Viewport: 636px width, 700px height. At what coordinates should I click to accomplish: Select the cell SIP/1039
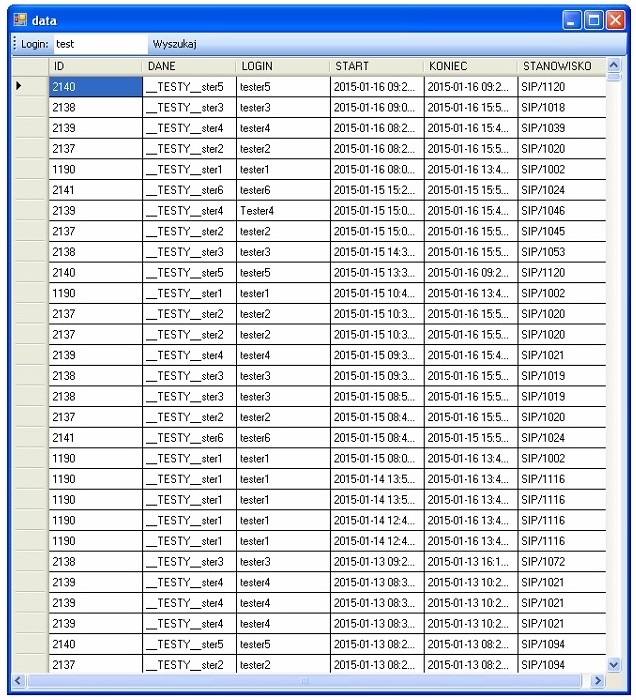pyautogui.click(x=561, y=128)
